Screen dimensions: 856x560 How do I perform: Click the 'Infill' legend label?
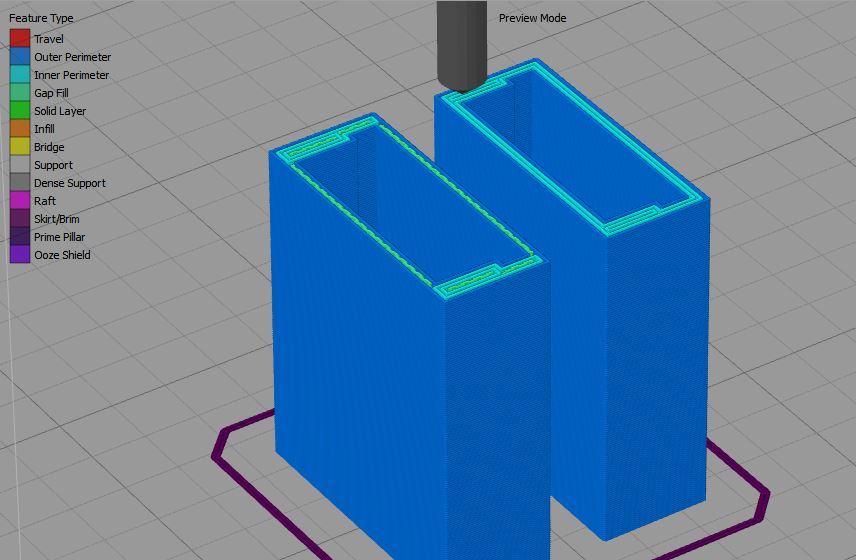point(44,129)
